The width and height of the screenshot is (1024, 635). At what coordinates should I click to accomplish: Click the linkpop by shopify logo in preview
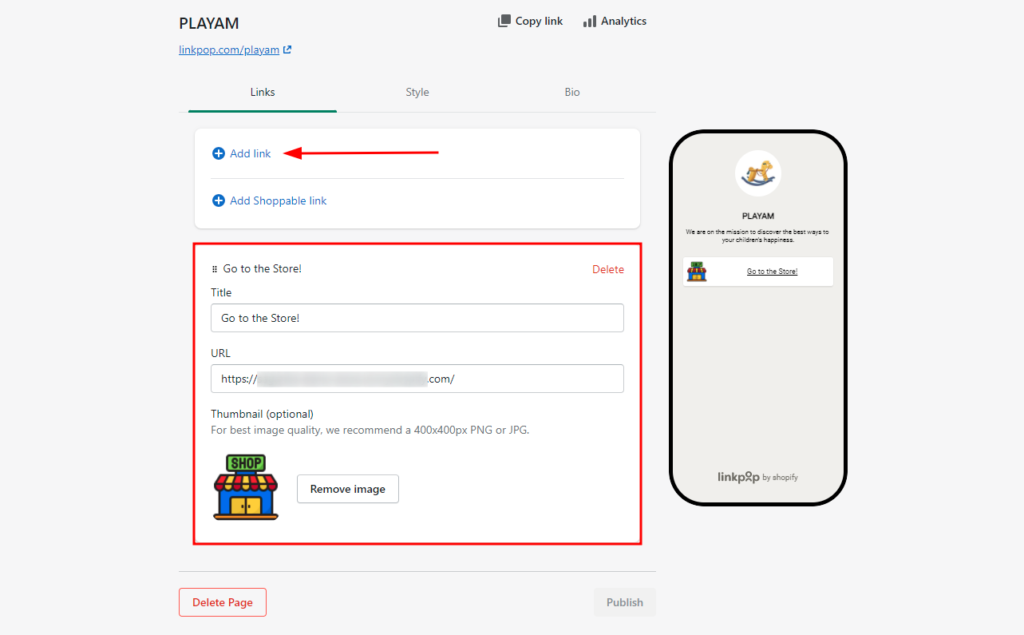pyautogui.click(x=758, y=477)
